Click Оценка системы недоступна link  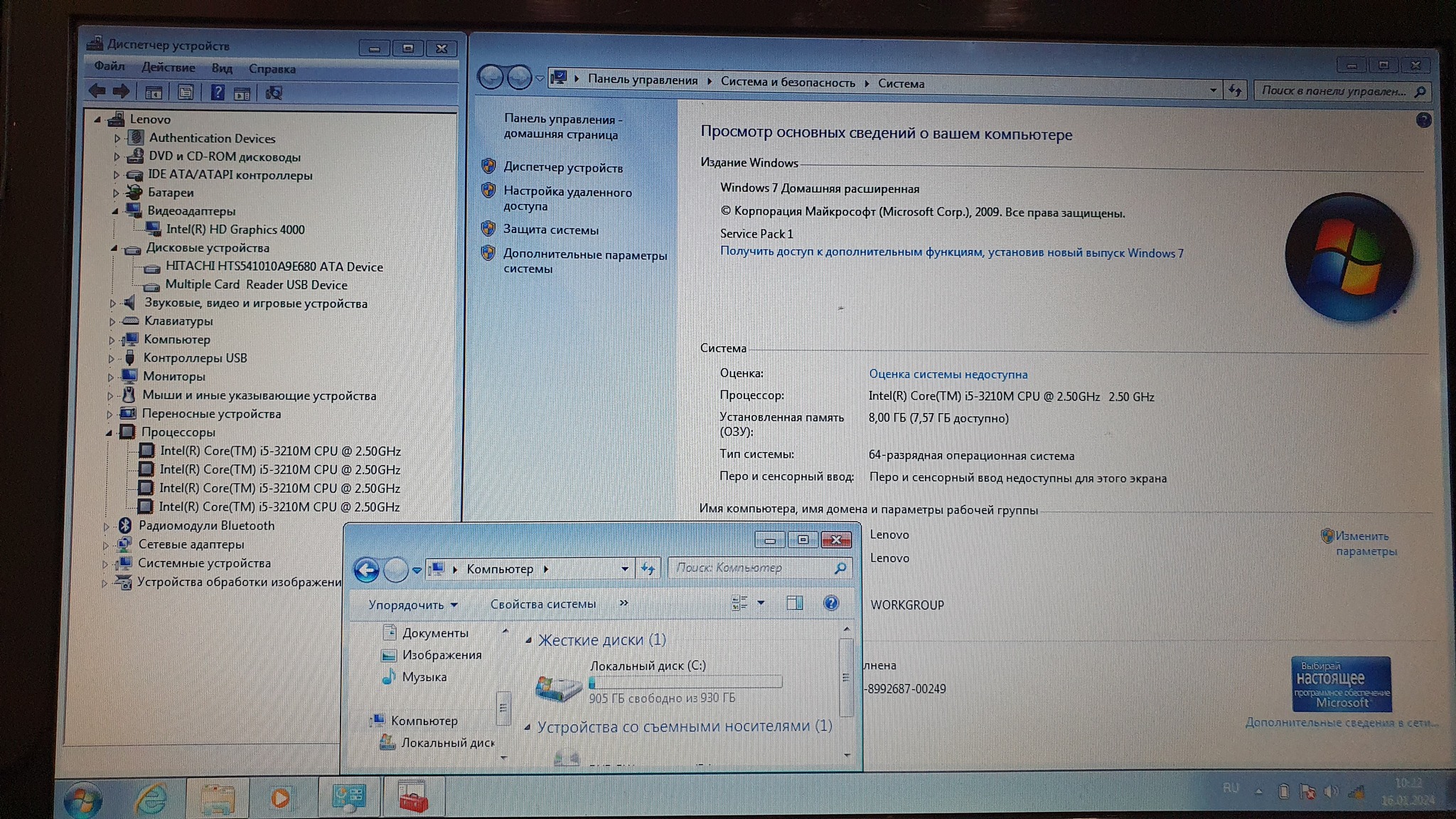click(948, 374)
